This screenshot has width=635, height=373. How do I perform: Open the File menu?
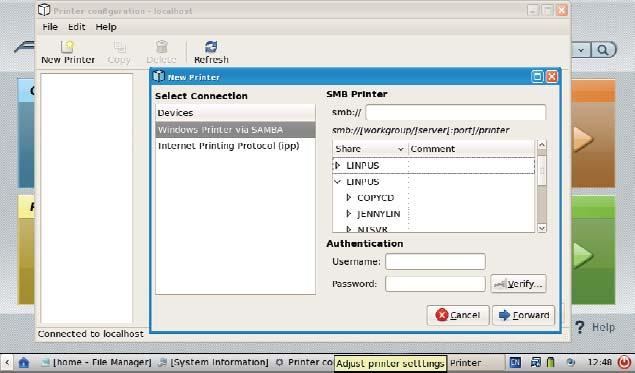click(x=50, y=27)
